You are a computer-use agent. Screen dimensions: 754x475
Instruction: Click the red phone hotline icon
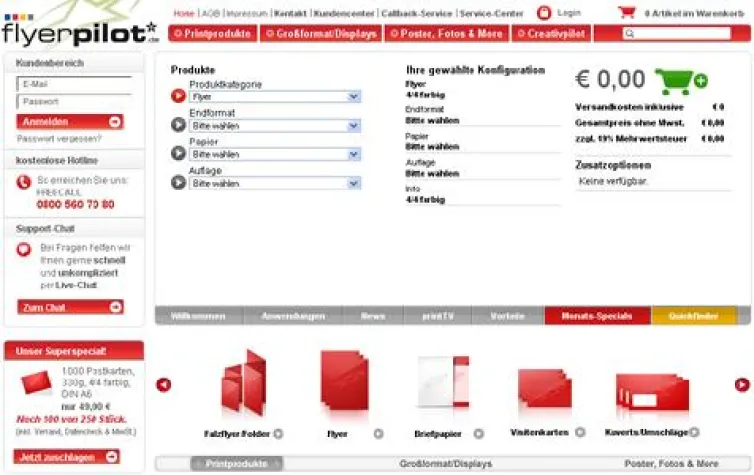tap(24, 182)
